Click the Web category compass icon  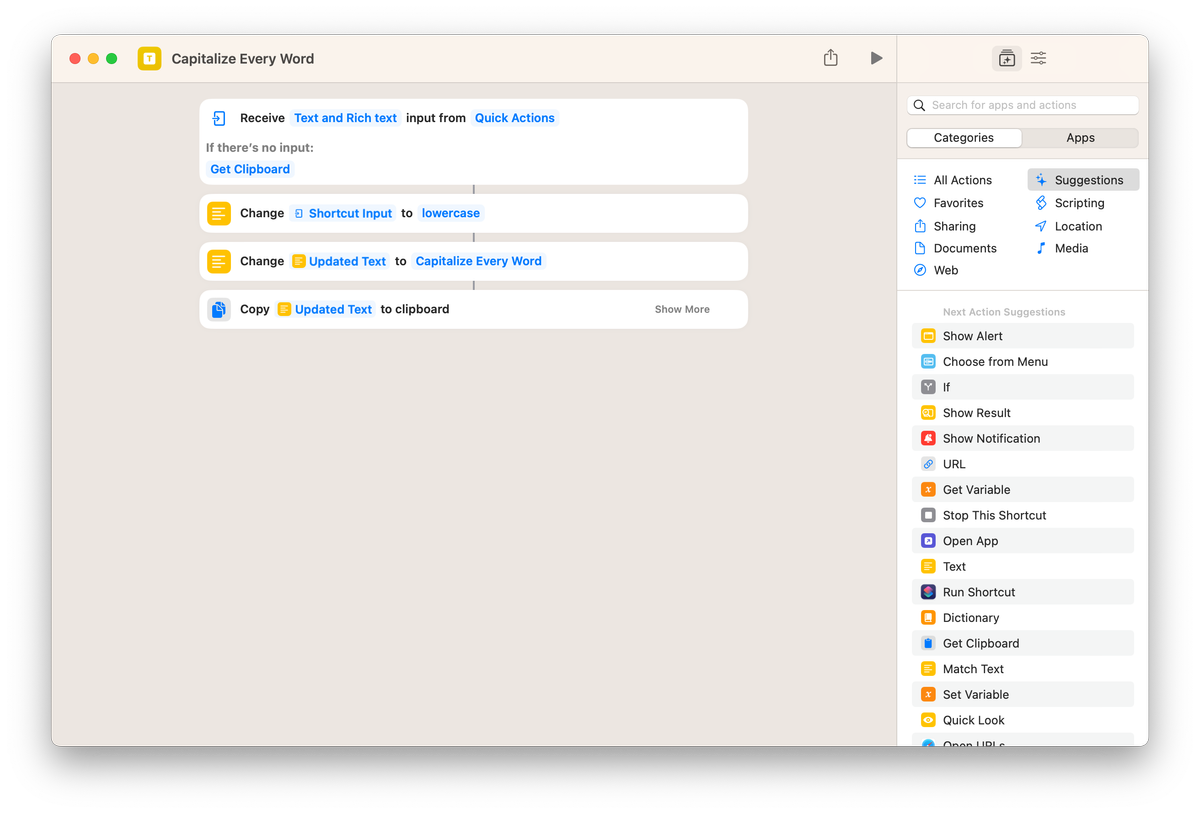(x=921, y=270)
